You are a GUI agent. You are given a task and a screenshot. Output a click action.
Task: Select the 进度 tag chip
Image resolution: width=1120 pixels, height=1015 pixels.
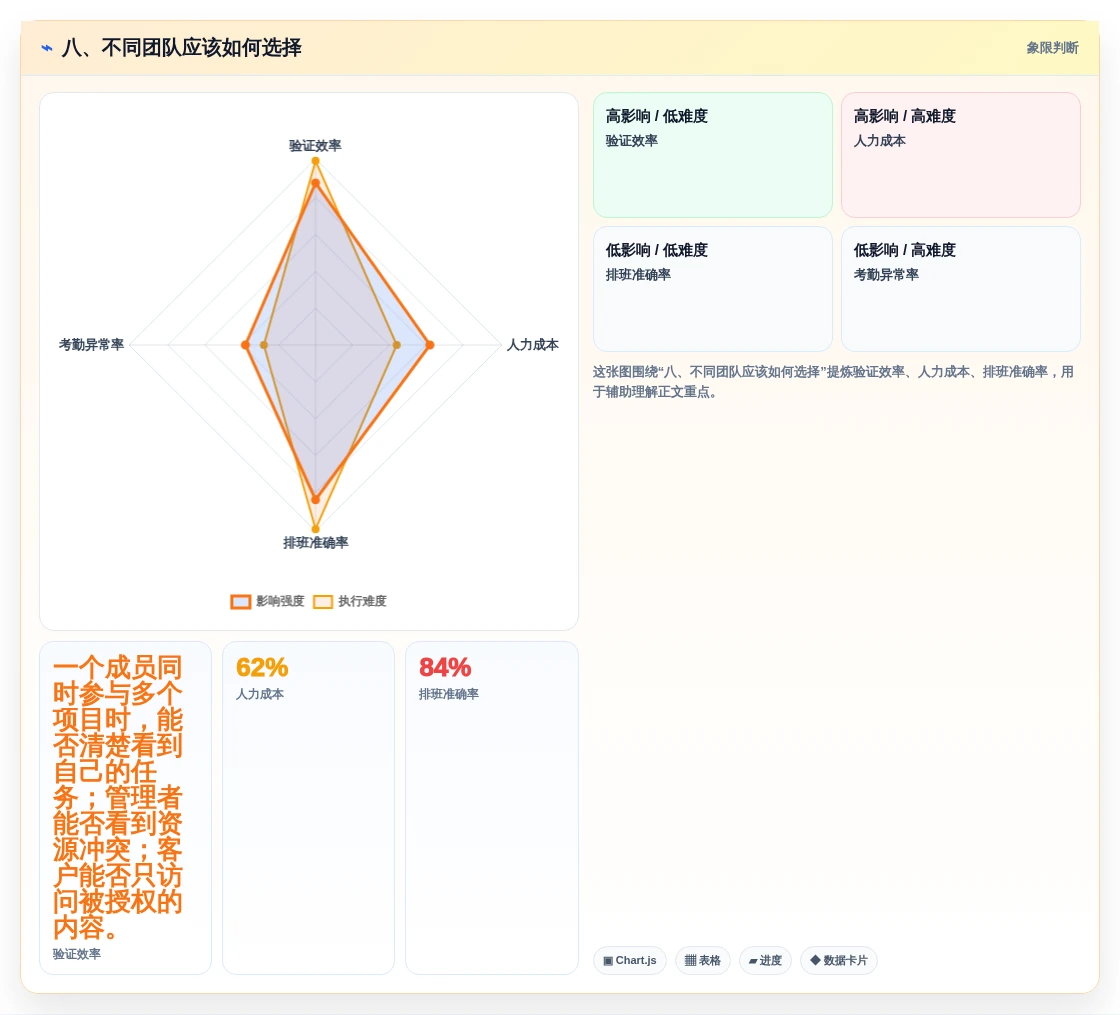(x=765, y=960)
